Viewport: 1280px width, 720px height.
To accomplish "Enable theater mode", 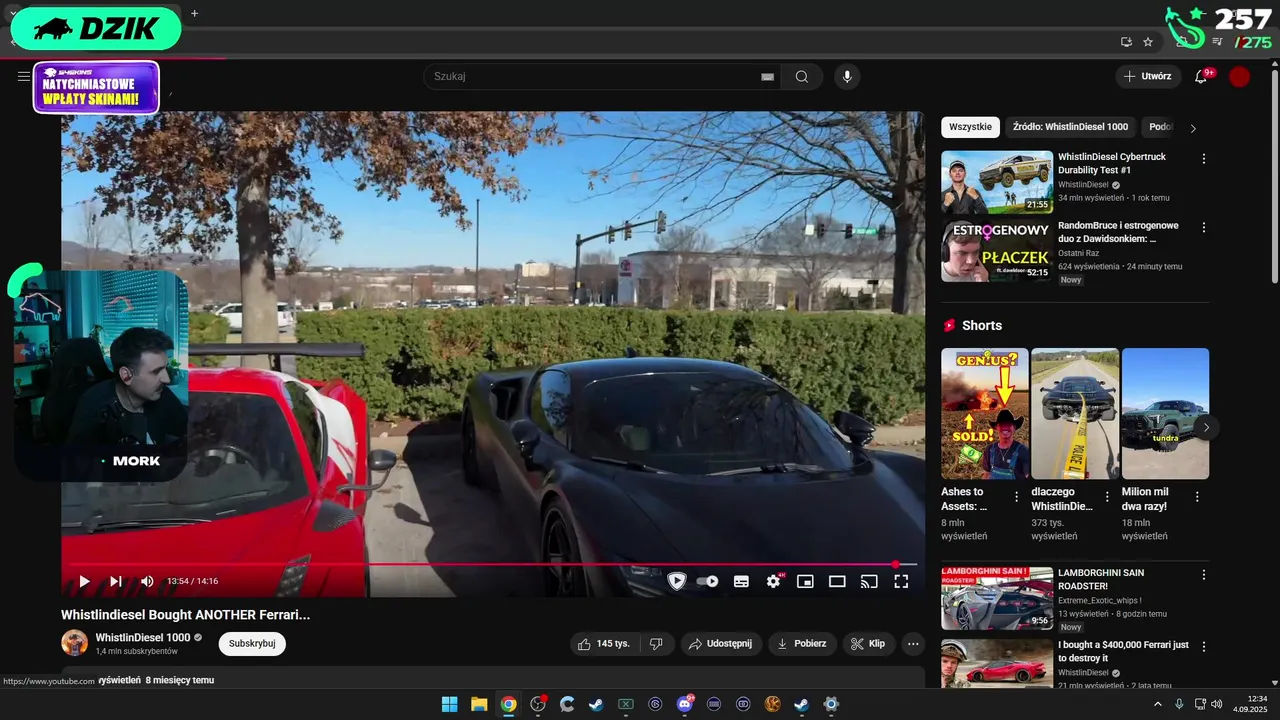I will [x=837, y=581].
